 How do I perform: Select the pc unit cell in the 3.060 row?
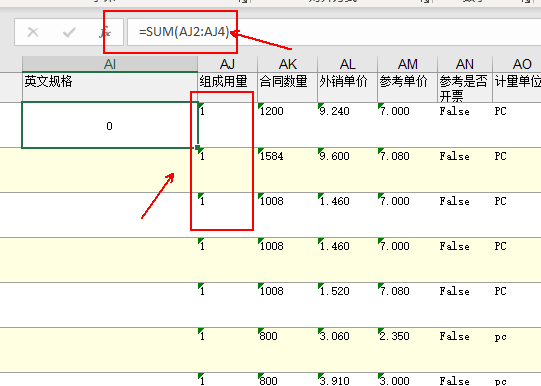coord(517,350)
